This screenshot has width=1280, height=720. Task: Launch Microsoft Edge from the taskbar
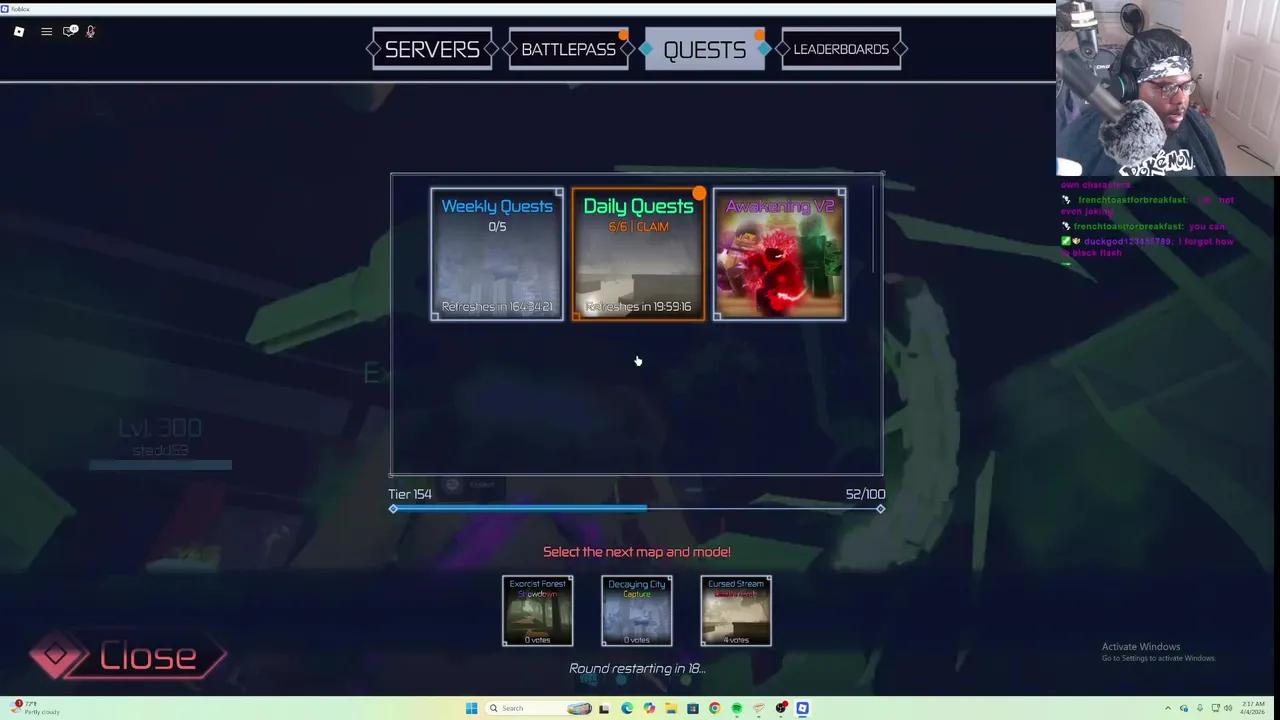click(x=627, y=708)
